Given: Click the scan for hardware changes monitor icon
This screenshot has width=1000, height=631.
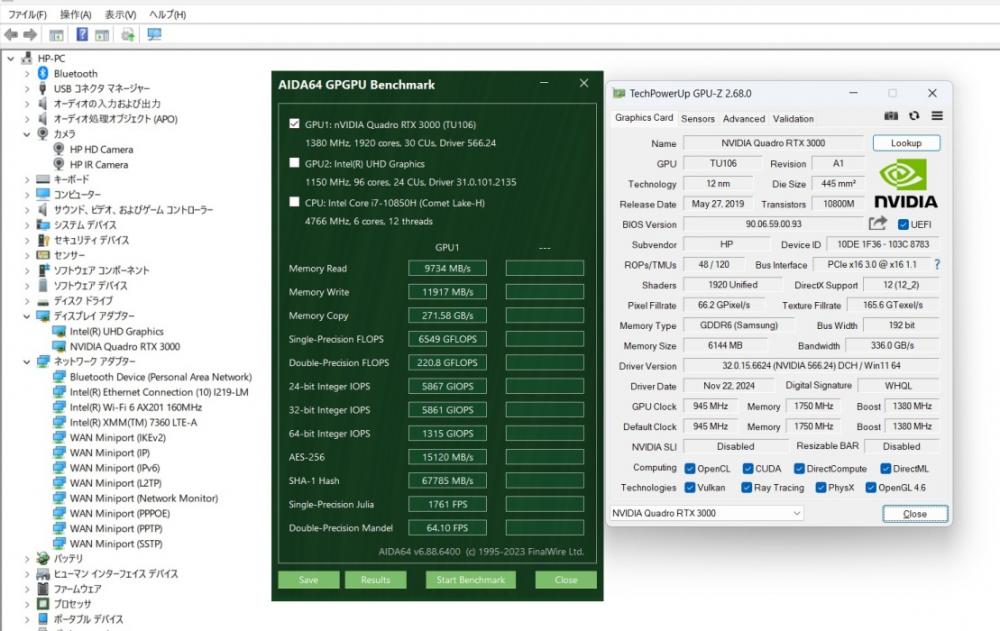Looking at the screenshot, I should [154, 34].
